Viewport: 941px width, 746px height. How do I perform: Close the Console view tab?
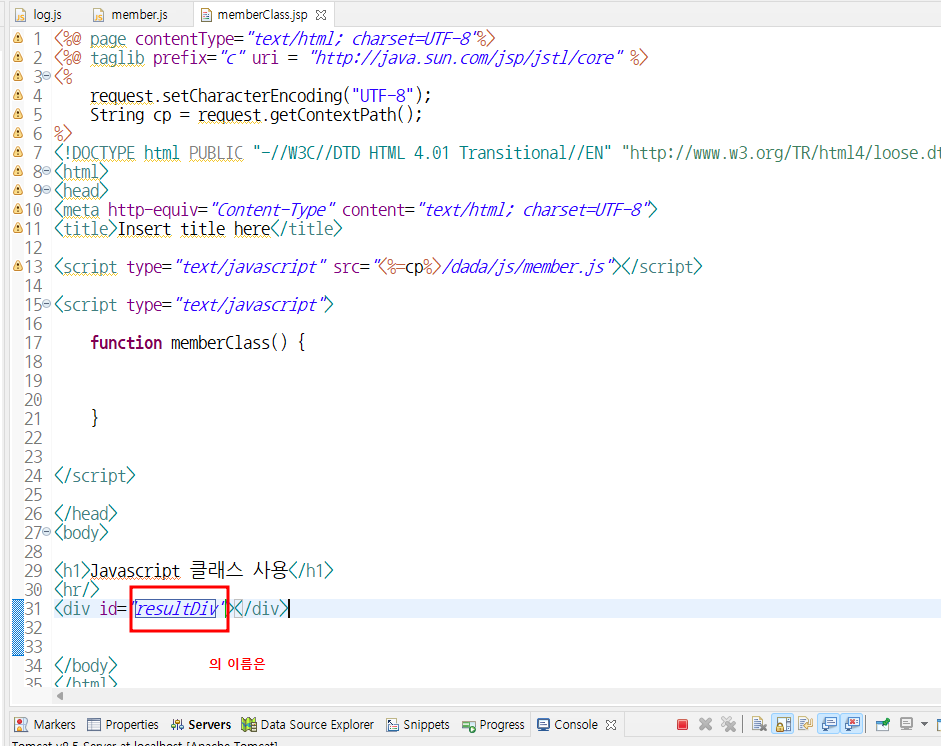point(611,724)
